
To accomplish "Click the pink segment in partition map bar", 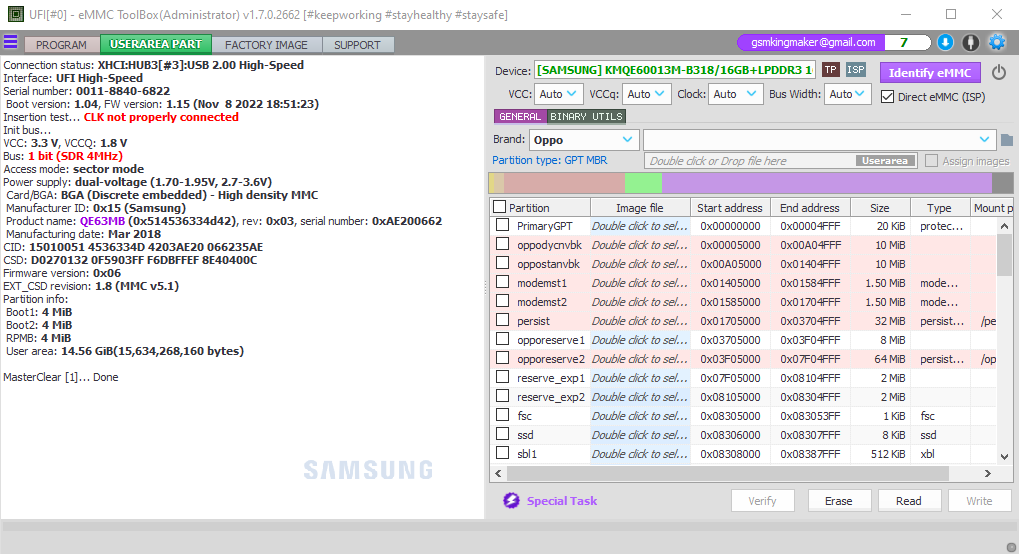I will (x=564, y=183).
